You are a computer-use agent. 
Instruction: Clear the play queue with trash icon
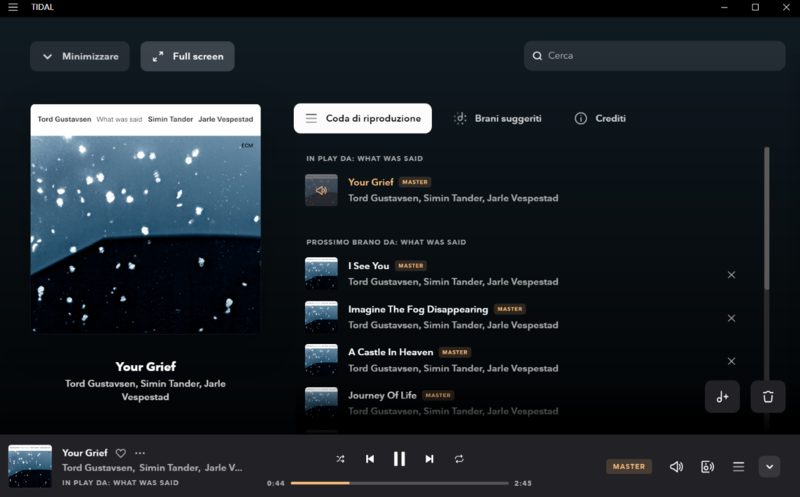pos(768,397)
